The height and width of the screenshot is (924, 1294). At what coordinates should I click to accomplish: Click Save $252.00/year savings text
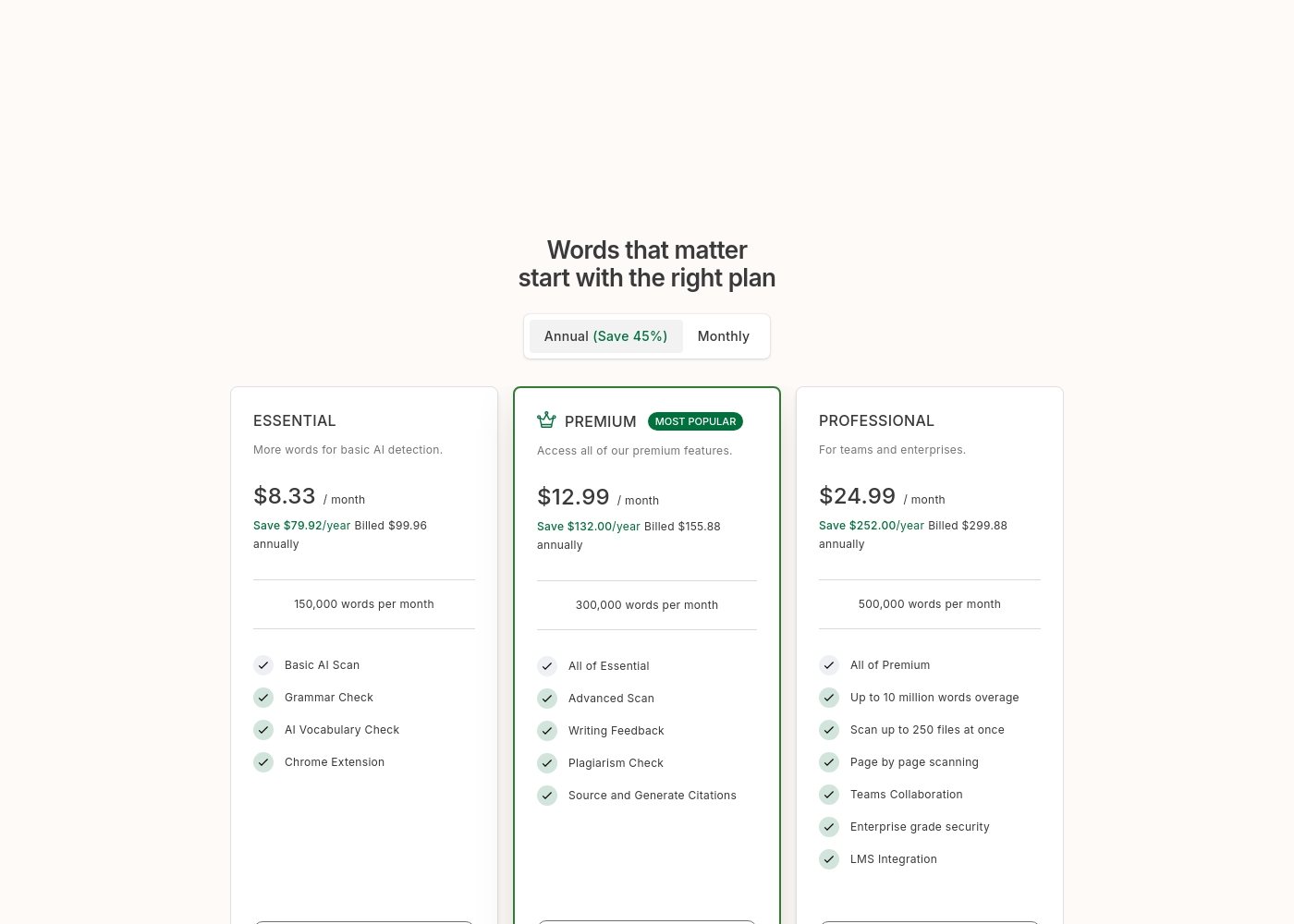tap(872, 526)
